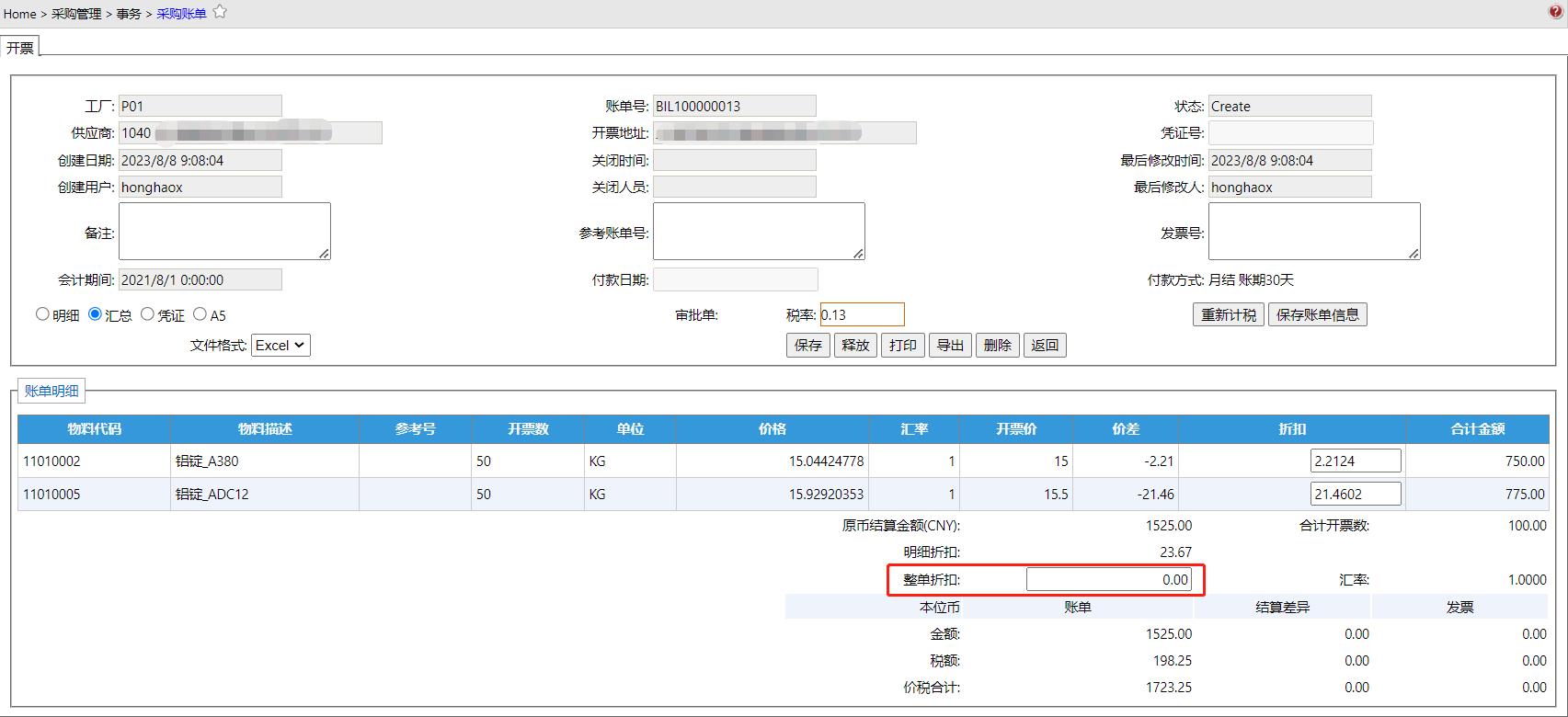Screen dimensions: 1568x717
Task: Click the total amount 750.00
Action: click(1525, 461)
